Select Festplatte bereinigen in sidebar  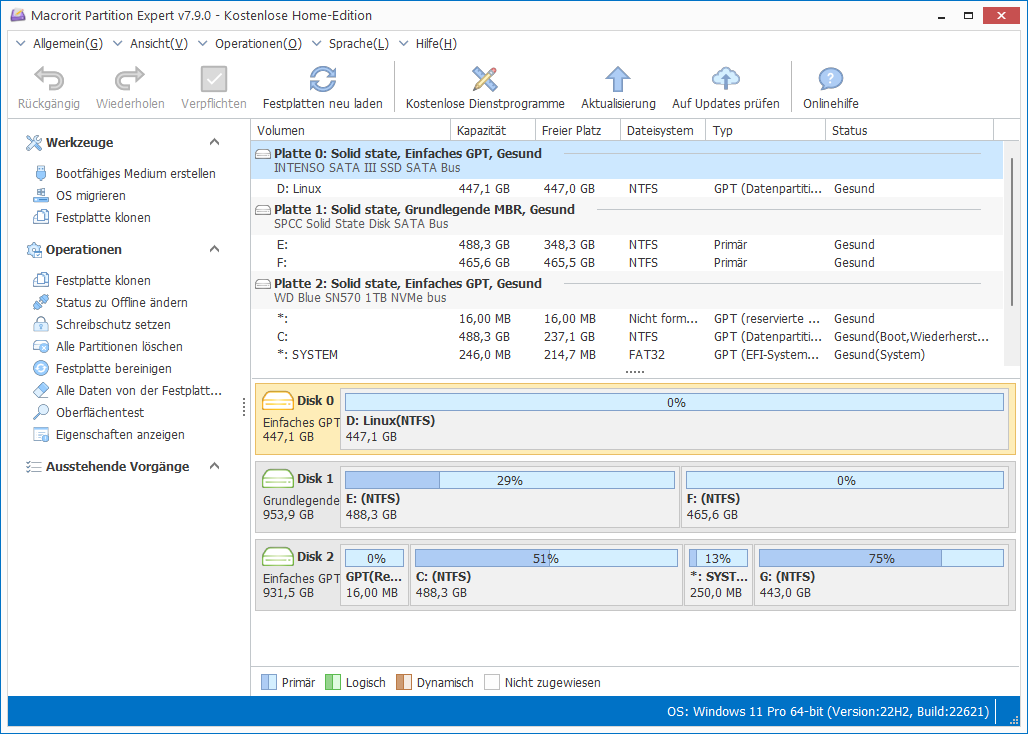coord(102,368)
